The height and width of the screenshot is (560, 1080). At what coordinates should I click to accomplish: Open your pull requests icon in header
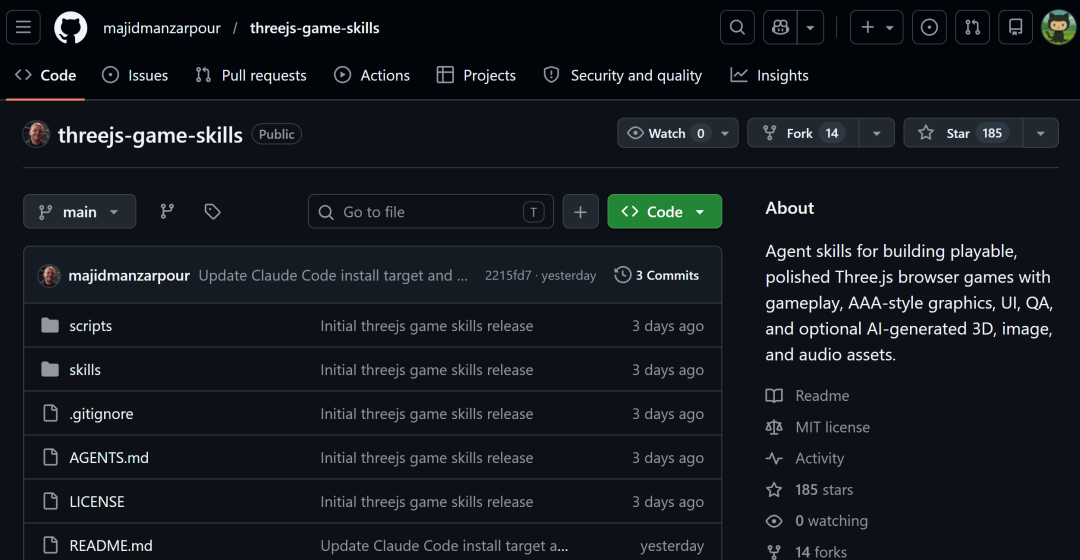(x=973, y=28)
